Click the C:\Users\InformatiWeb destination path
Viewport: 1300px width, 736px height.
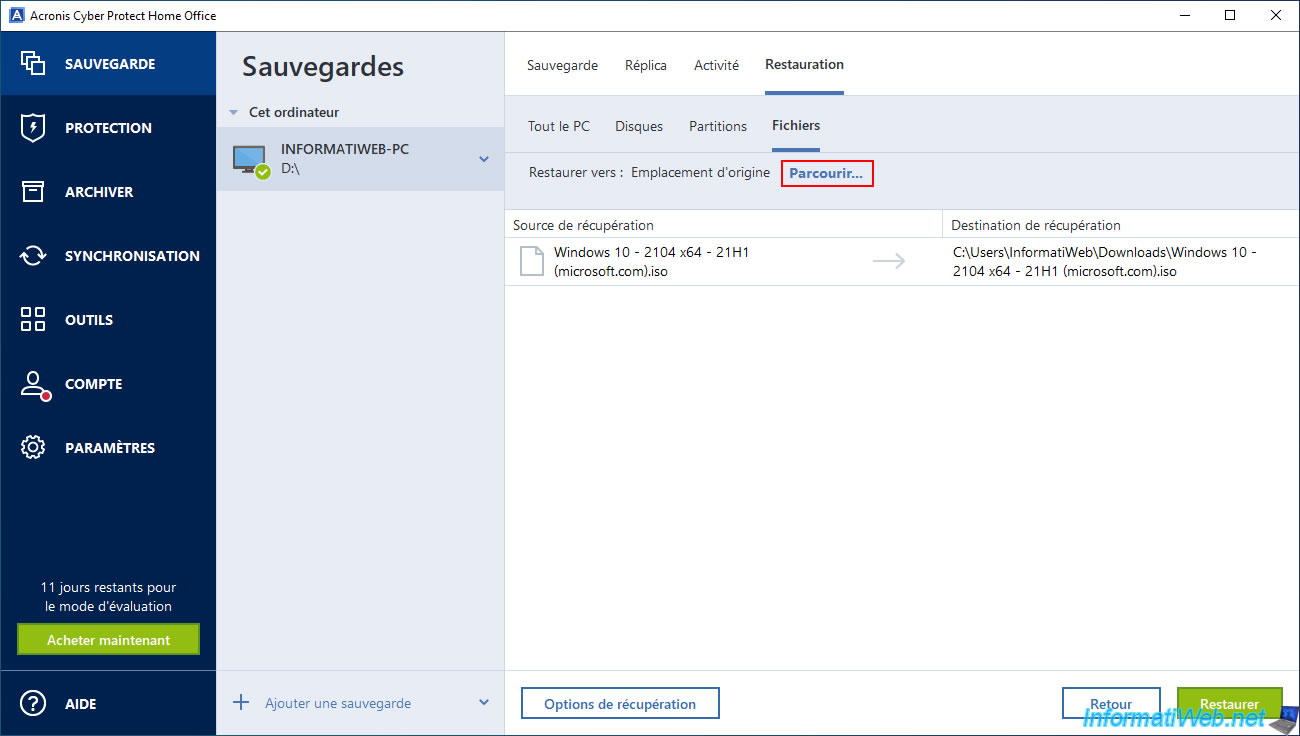point(1105,262)
